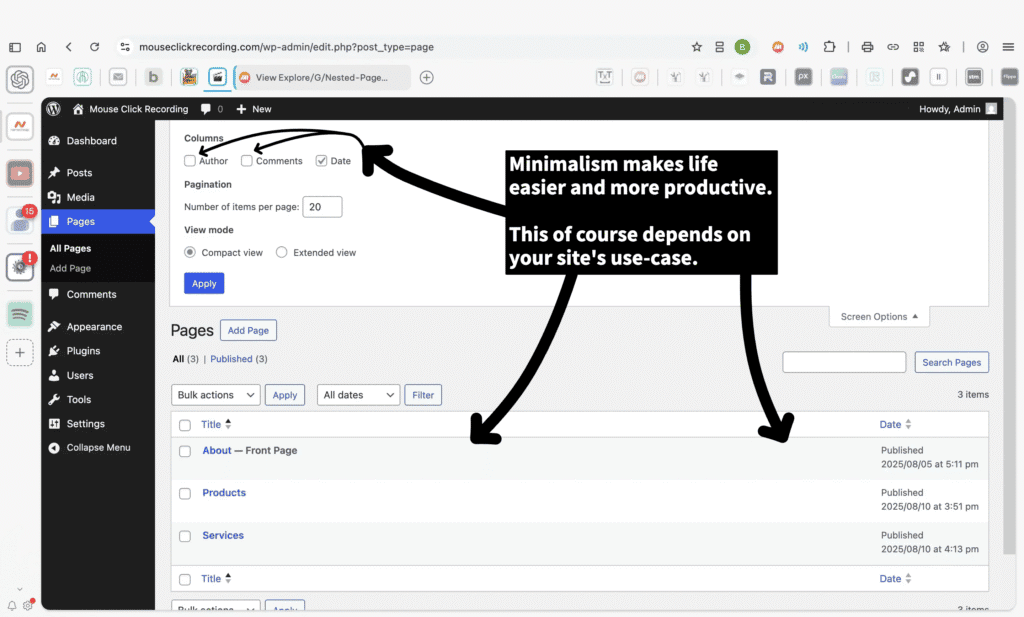Click the Search Pages button

click(x=951, y=362)
